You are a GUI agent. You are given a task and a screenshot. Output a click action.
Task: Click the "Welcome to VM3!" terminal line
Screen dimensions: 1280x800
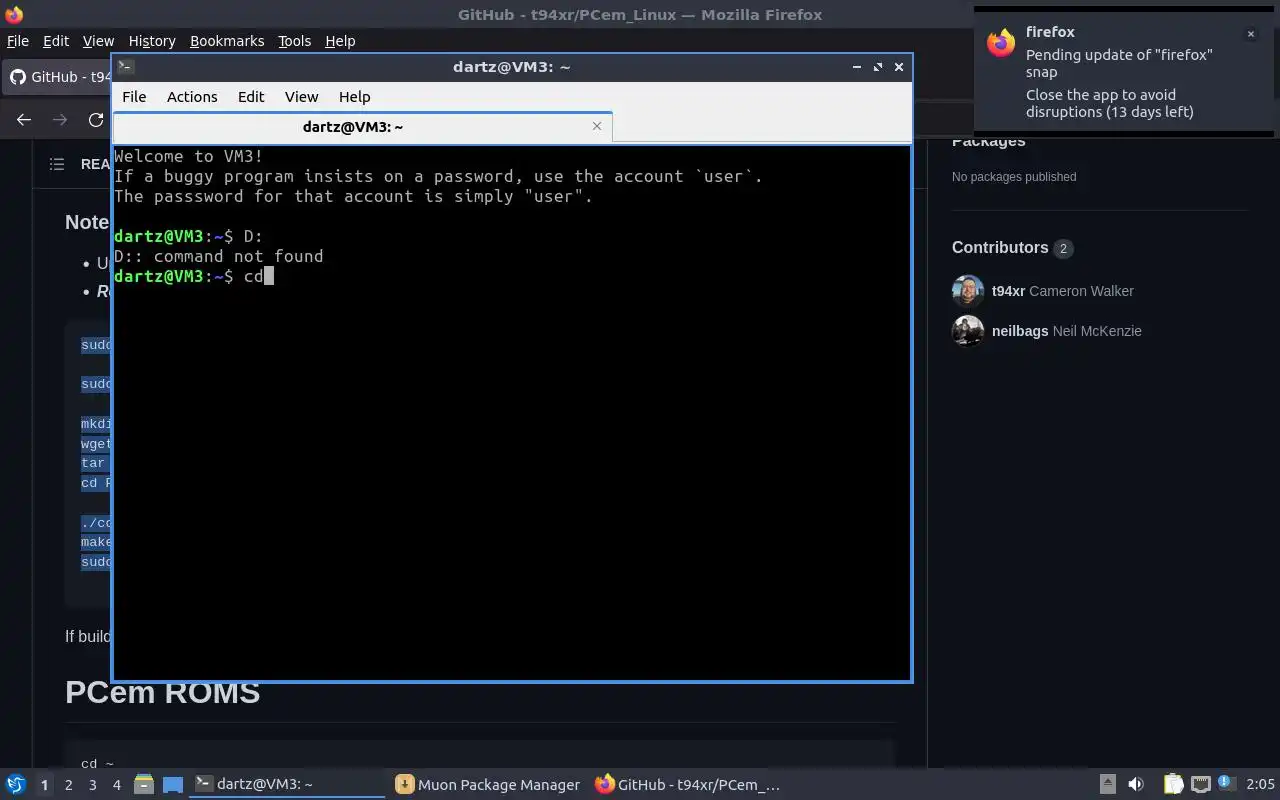click(188, 156)
